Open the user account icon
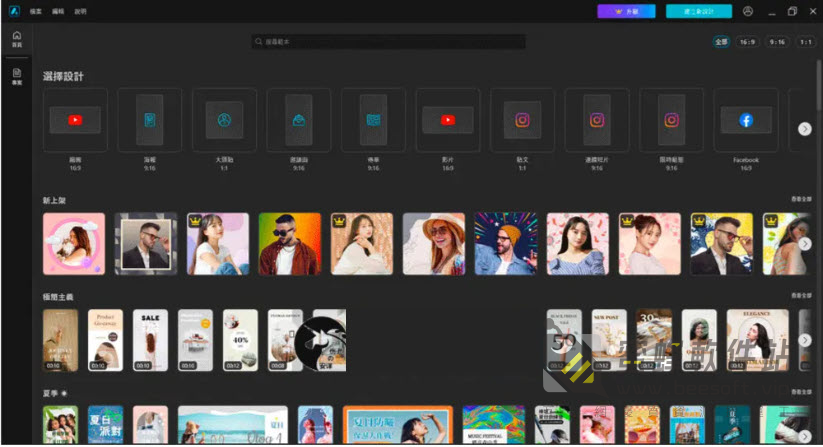 coord(748,11)
